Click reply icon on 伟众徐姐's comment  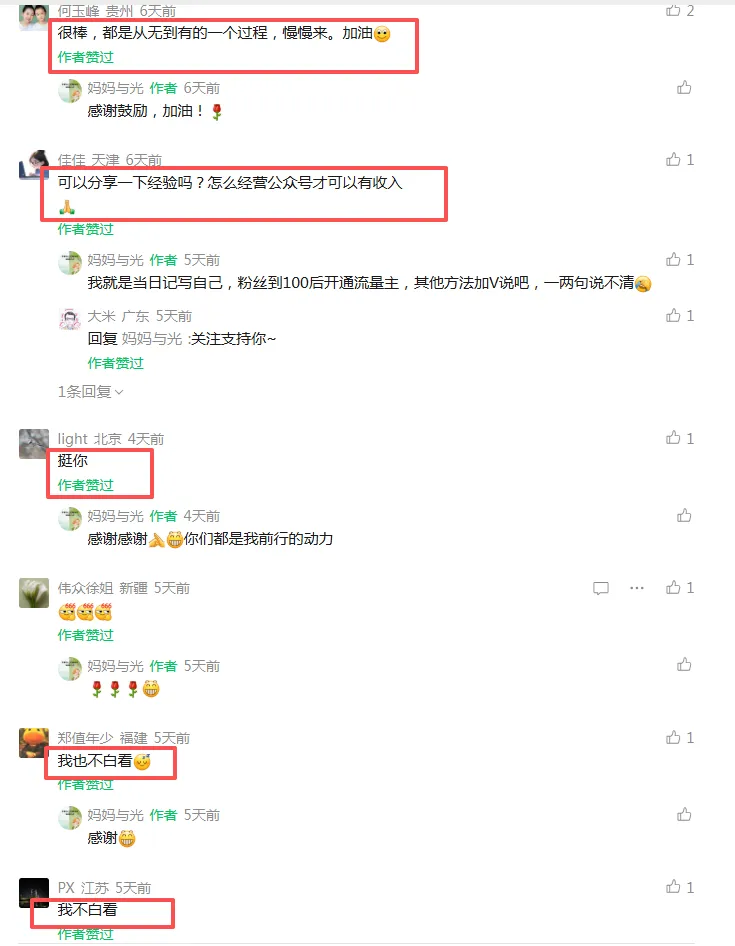click(600, 588)
